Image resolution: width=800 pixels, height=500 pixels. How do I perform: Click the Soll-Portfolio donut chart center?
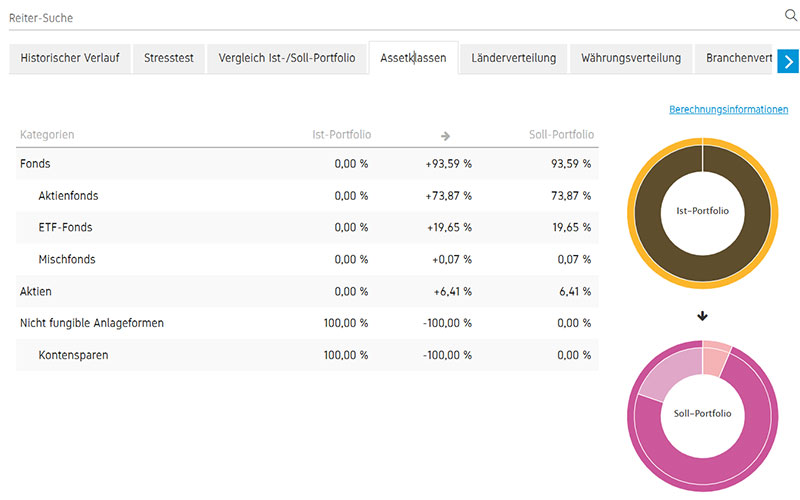pyautogui.click(x=702, y=413)
